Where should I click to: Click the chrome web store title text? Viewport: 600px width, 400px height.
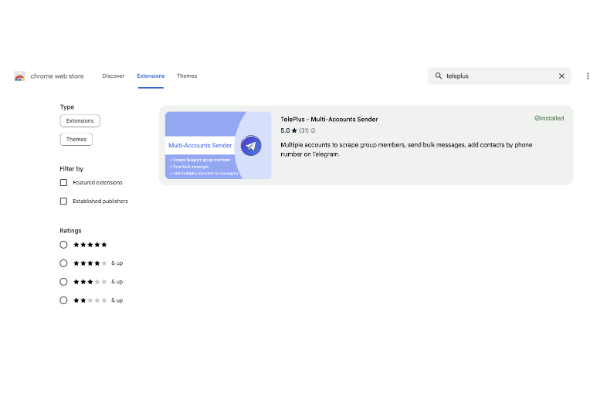point(57,76)
